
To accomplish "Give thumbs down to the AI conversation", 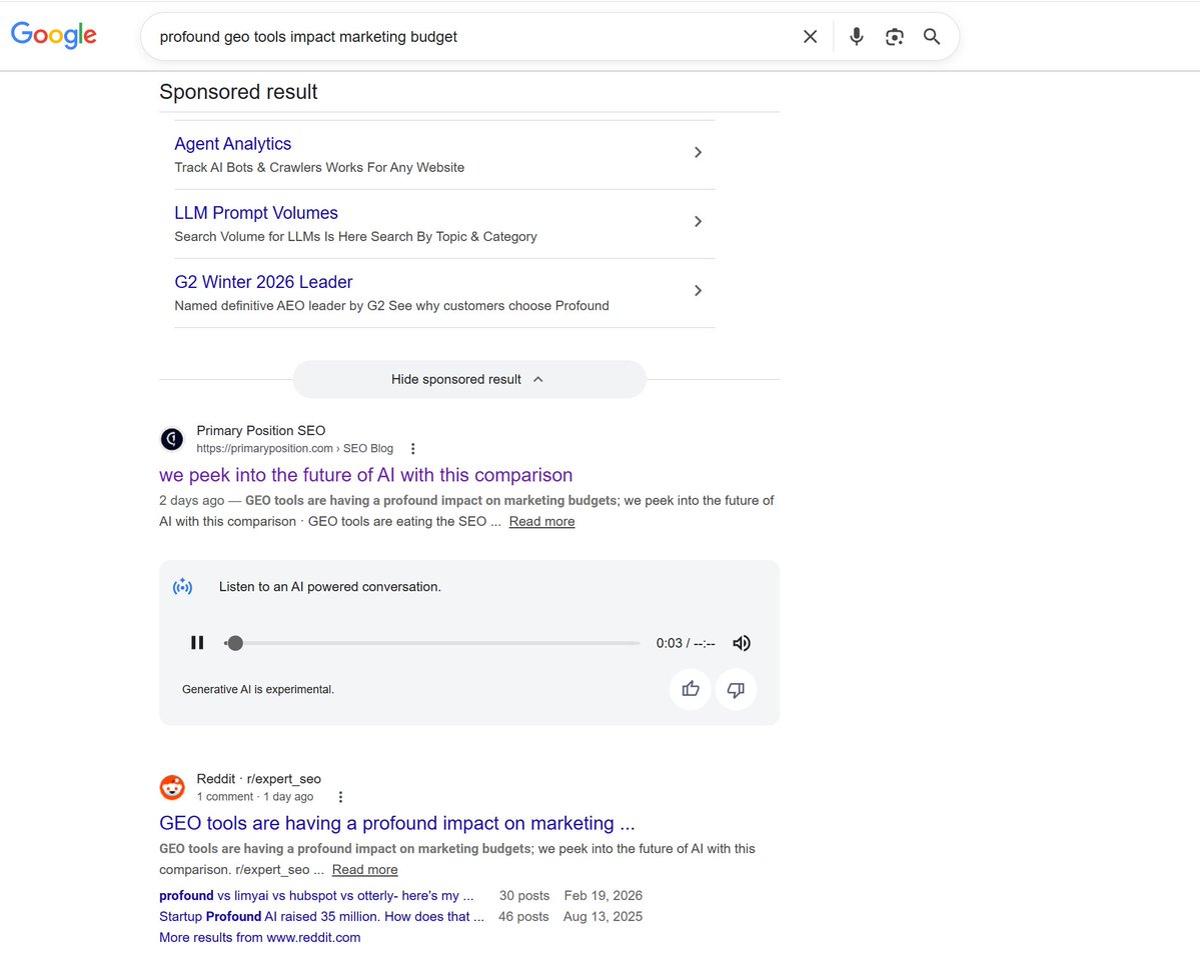I will point(736,689).
